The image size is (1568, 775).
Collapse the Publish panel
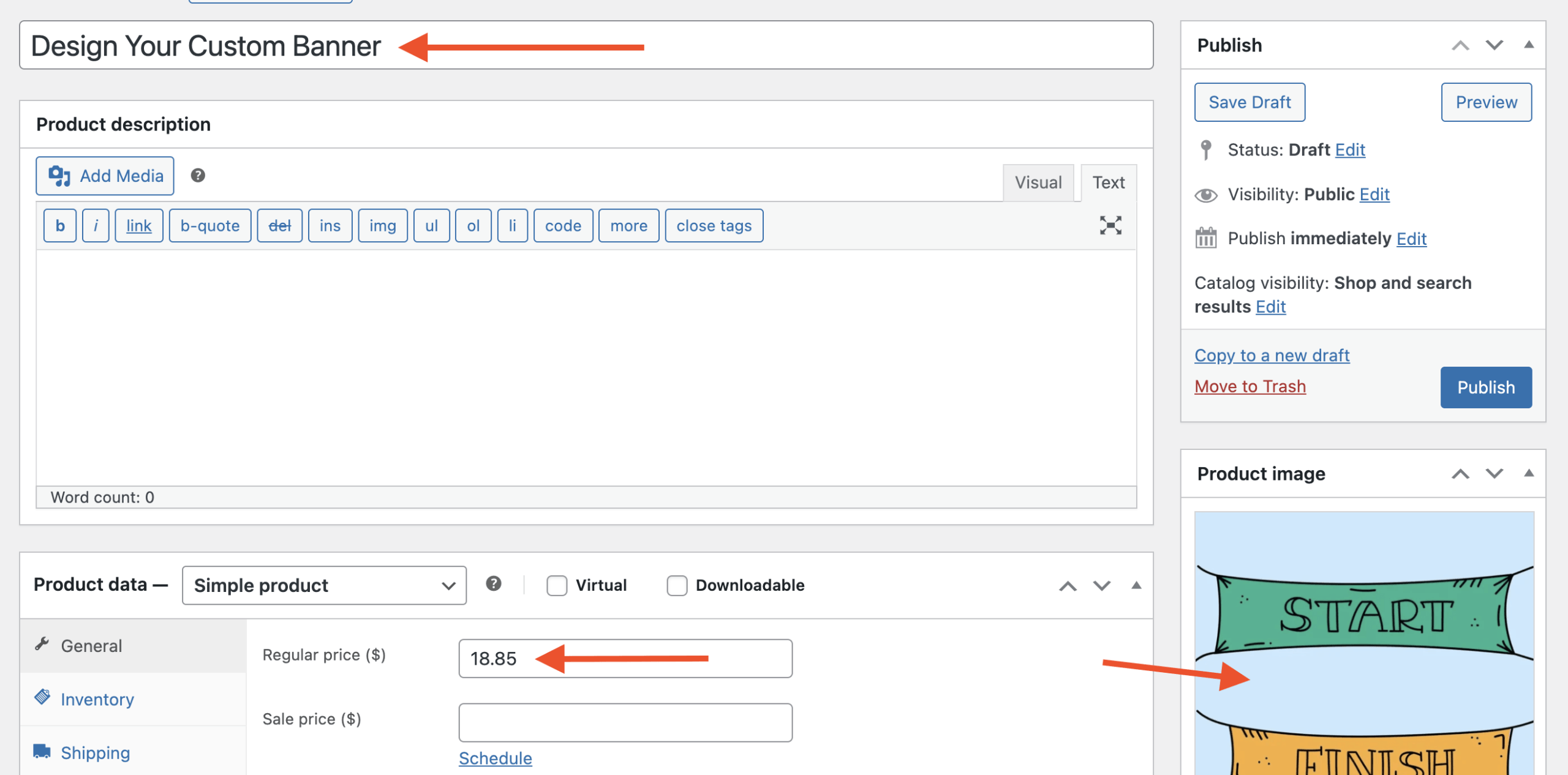[1529, 44]
